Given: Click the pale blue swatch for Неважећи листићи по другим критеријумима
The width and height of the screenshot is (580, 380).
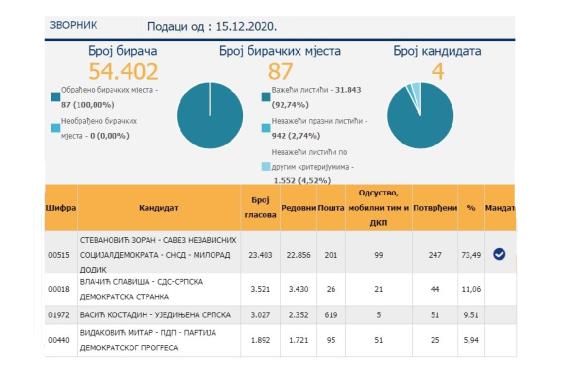Looking at the screenshot, I should click(266, 167).
